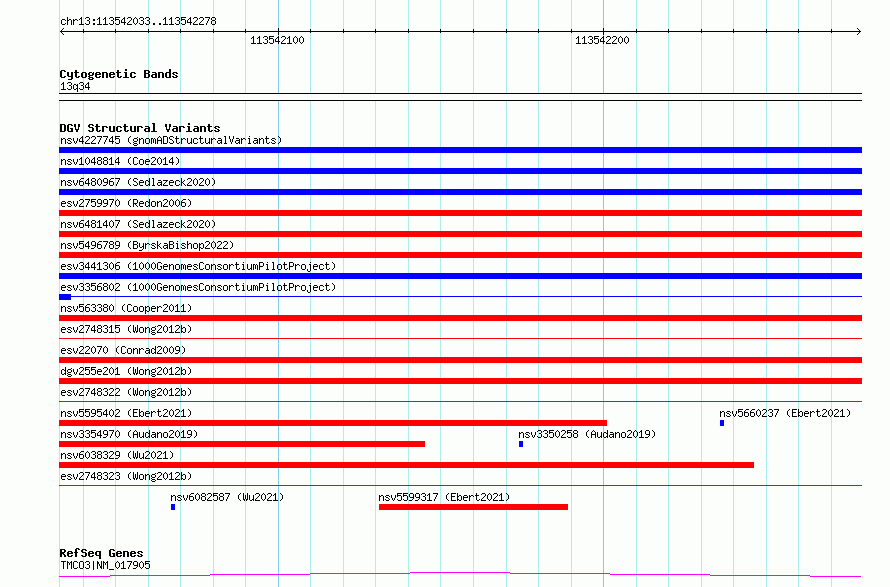Click the blue bar beneath nsv1048814 (Coe2014)

coord(460,171)
